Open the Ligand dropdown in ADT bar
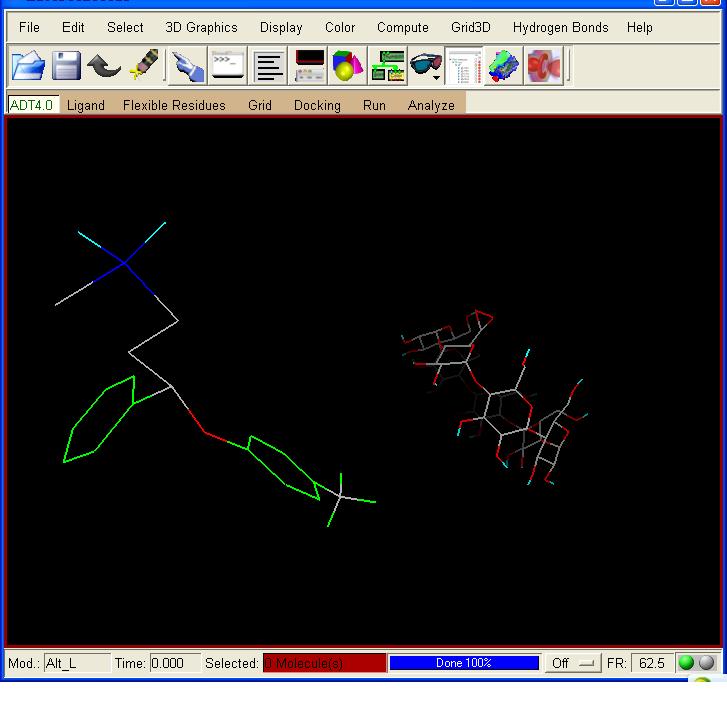Viewport: 727px width, 703px height. (x=86, y=105)
